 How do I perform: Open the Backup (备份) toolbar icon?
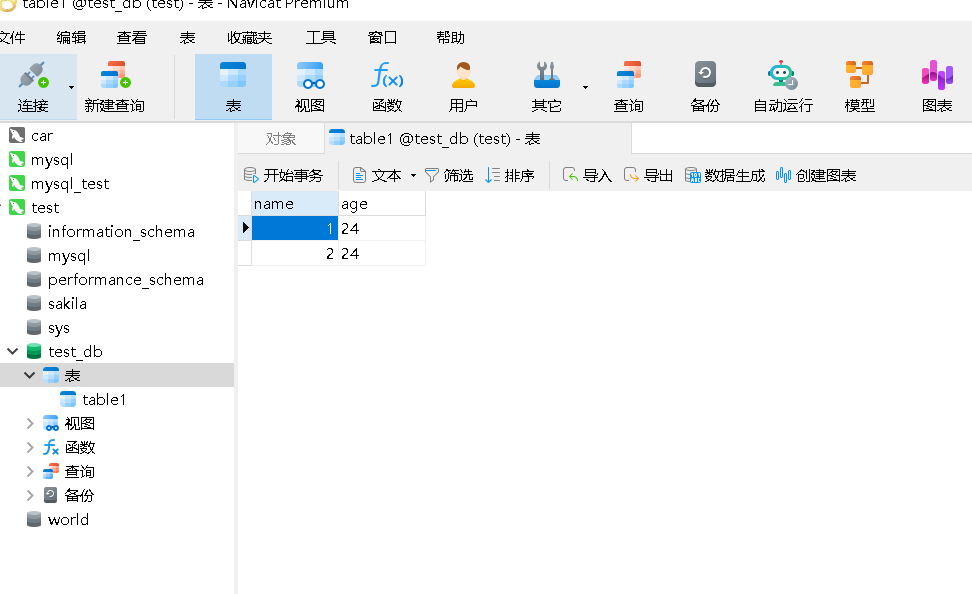click(705, 87)
